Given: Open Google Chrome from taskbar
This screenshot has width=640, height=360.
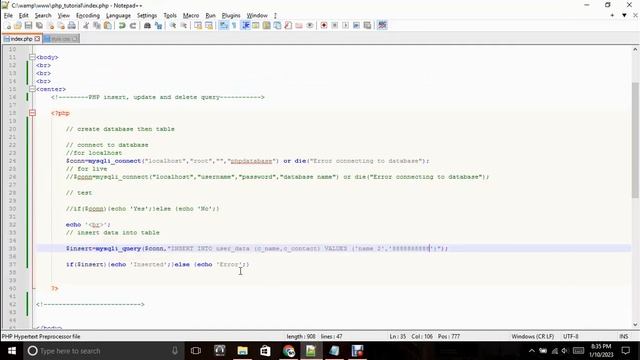Looking at the screenshot, I should (289, 351).
